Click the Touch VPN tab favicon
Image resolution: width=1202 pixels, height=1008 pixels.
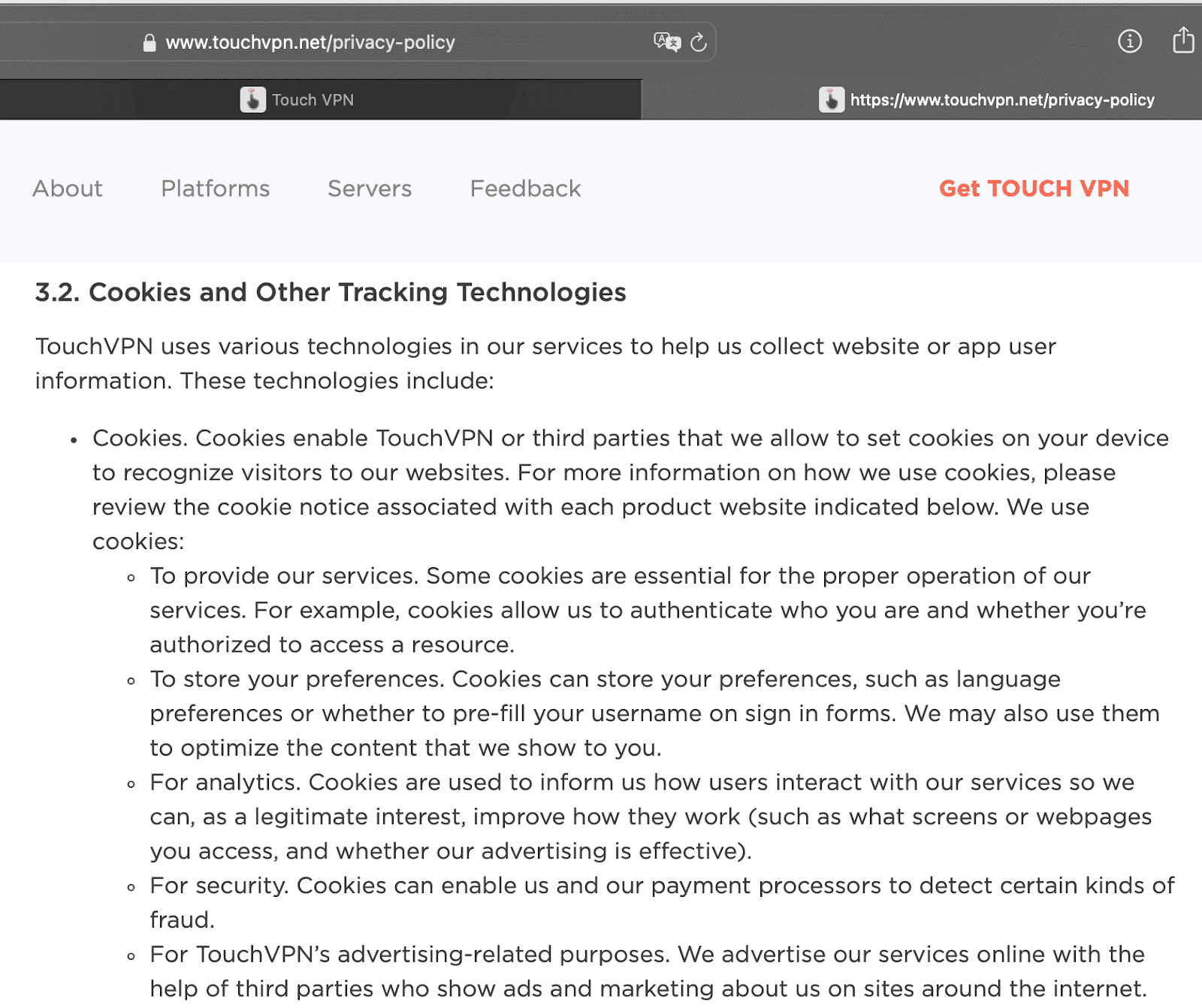click(x=253, y=100)
